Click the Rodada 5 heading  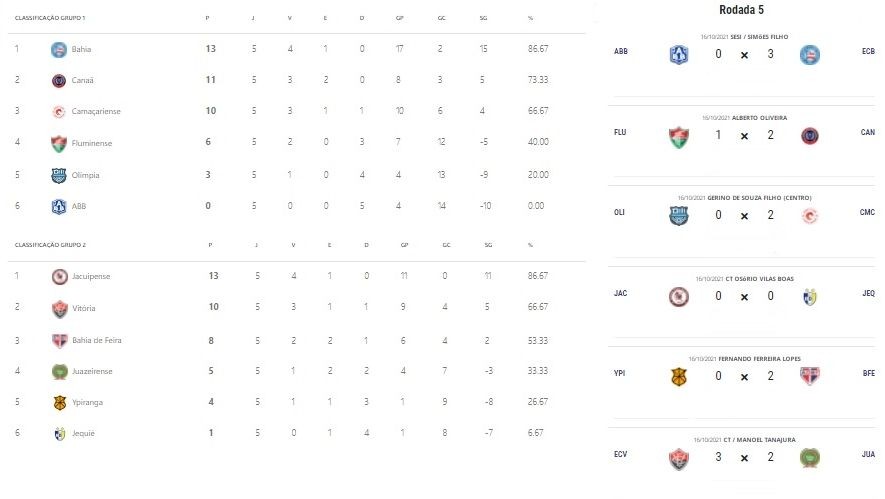(741, 10)
